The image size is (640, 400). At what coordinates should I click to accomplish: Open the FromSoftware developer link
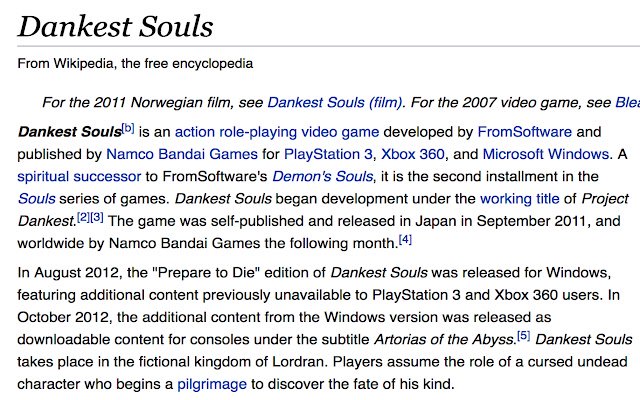coord(524,132)
